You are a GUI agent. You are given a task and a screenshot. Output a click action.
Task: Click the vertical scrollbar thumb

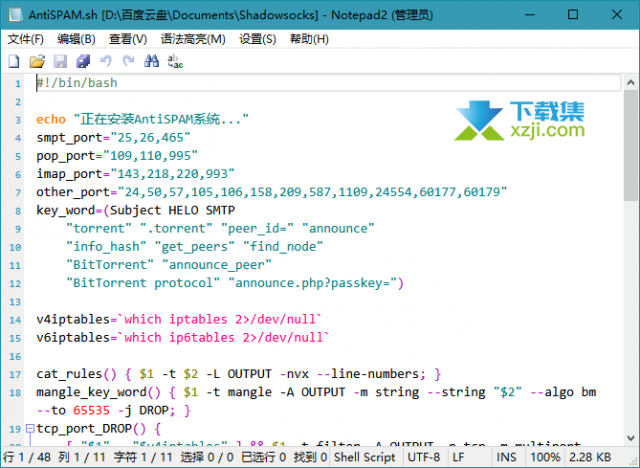(631, 145)
